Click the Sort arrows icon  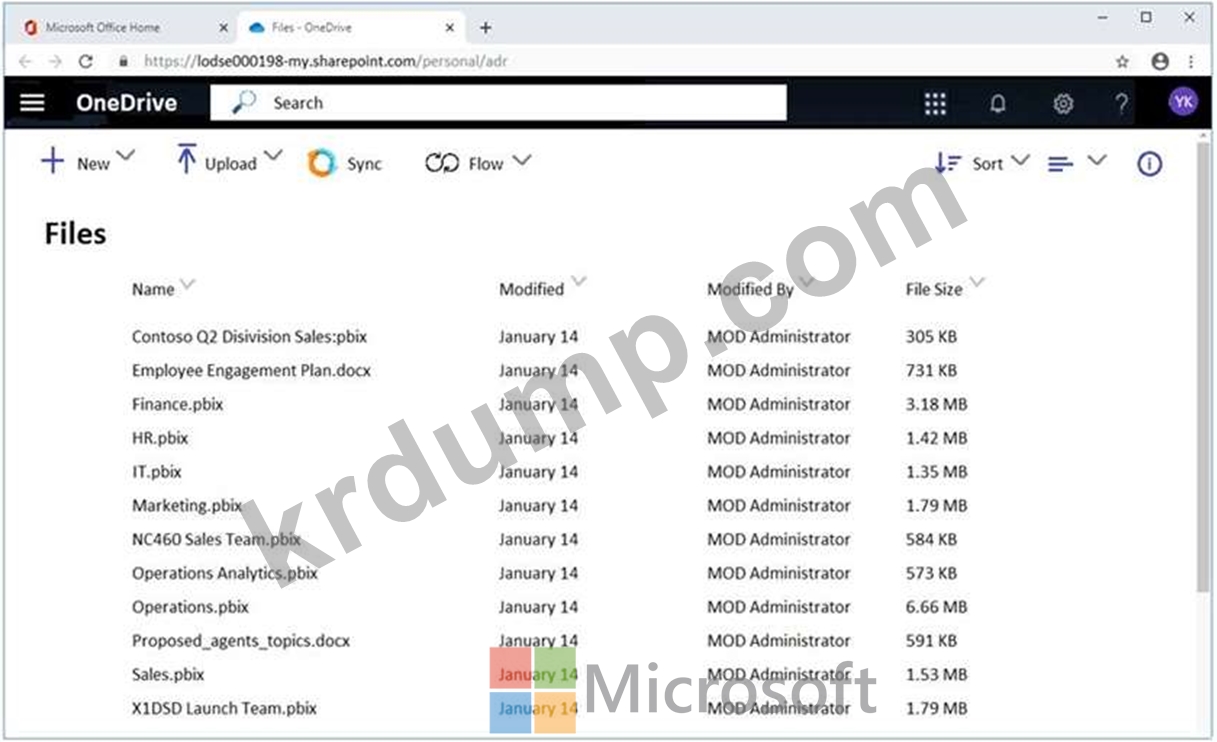(948, 163)
